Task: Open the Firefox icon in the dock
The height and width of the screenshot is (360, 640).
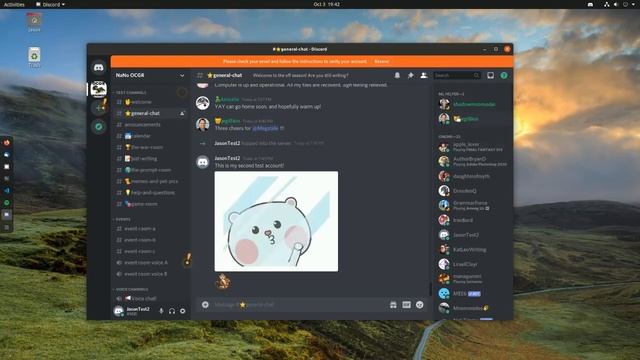Action: (x=7, y=142)
